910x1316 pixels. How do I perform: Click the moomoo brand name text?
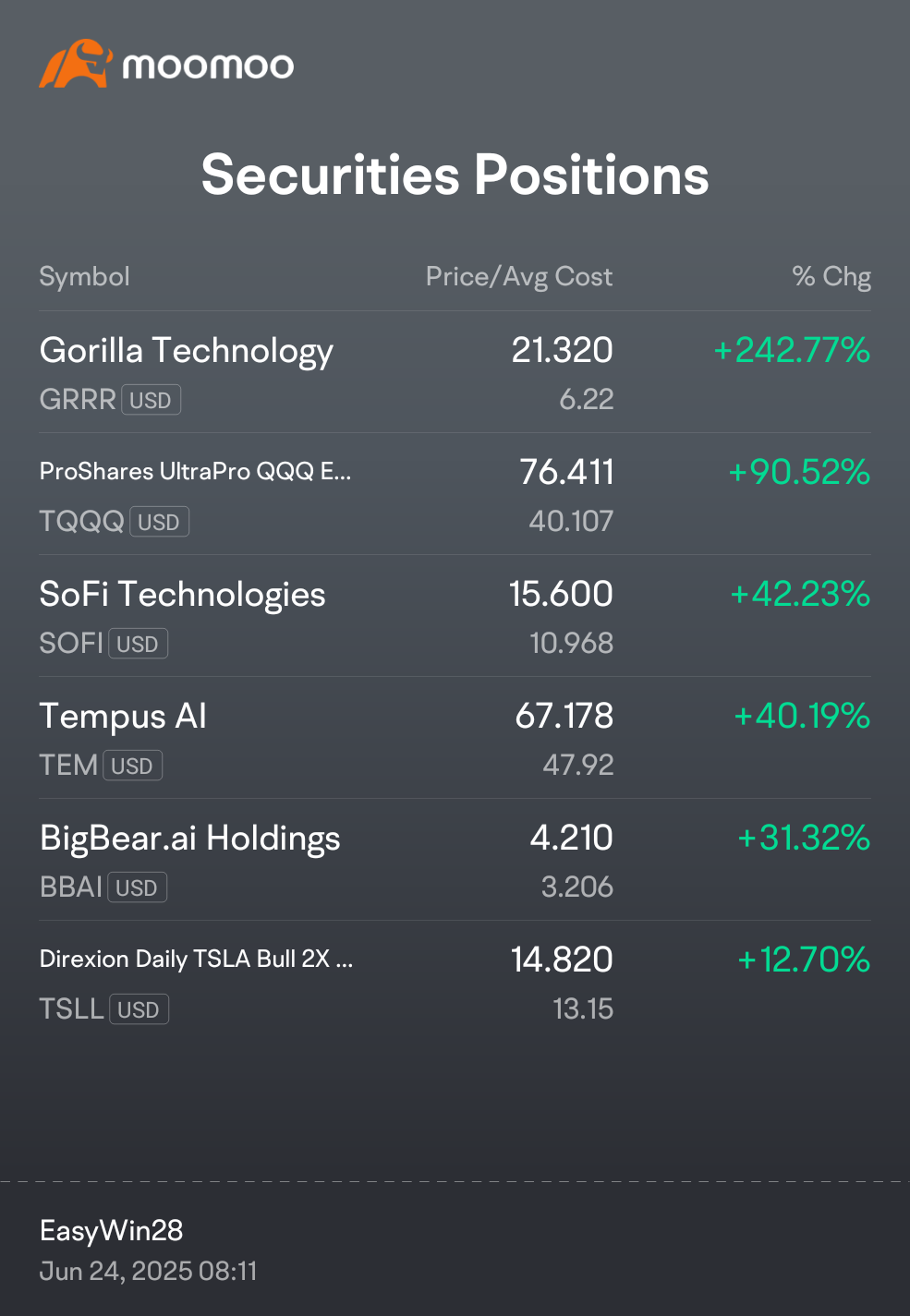tap(208, 66)
